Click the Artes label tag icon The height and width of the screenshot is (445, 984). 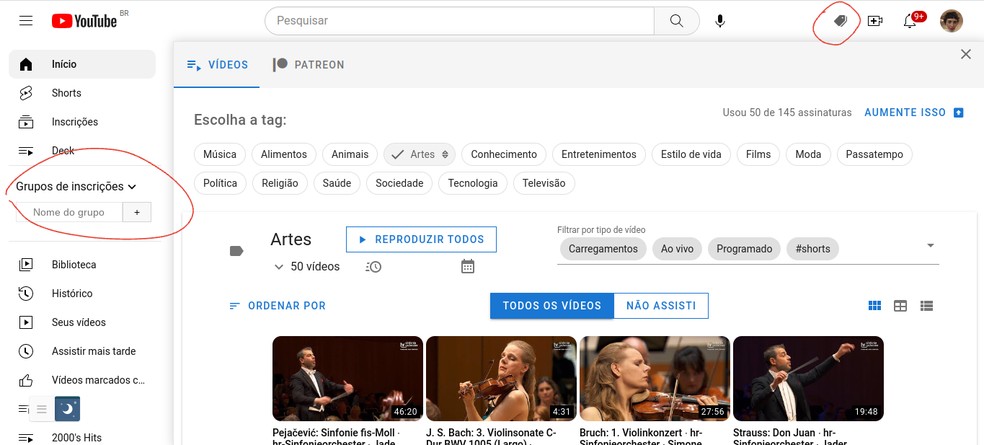(x=237, y=251)
